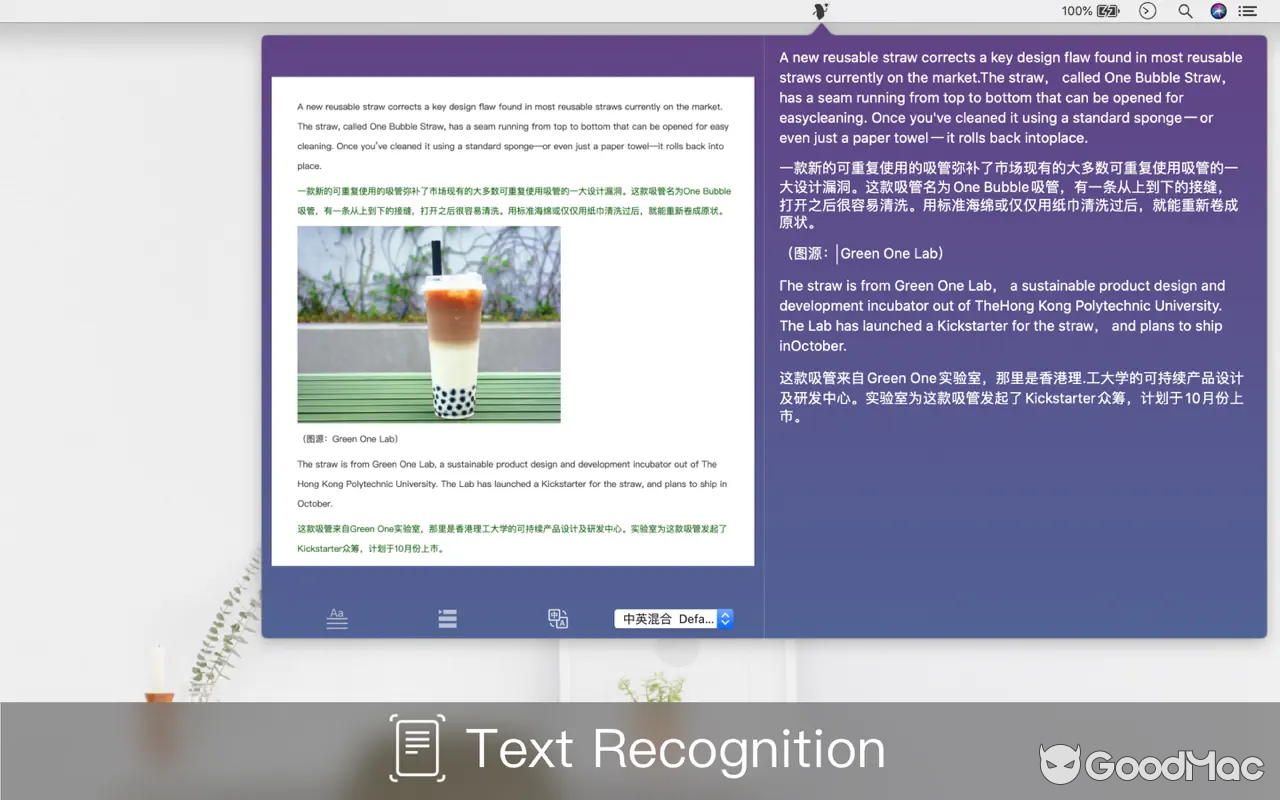Click the blue stepper arrows beside language field
Image resolution: width=1280 pixels, height=800 pixels.
click(x=726, y=618)
